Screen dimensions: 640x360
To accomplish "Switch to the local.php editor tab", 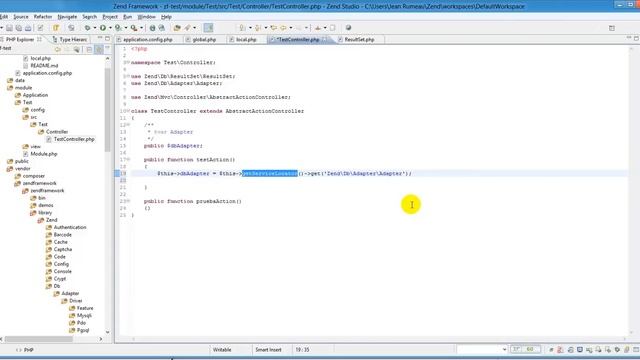I will coord(246,40).
